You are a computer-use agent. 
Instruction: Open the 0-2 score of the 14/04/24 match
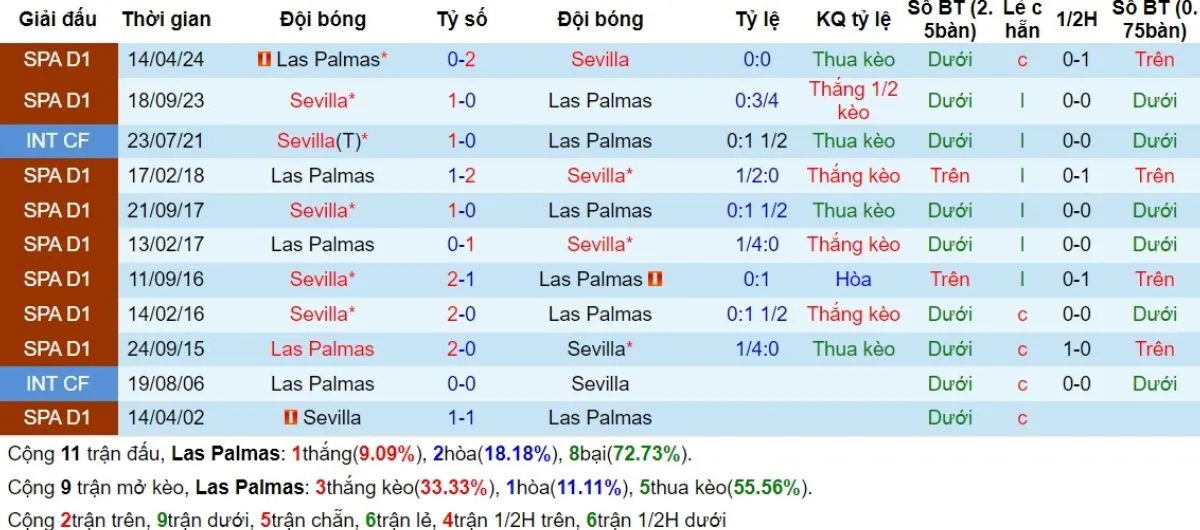[462, 60]
